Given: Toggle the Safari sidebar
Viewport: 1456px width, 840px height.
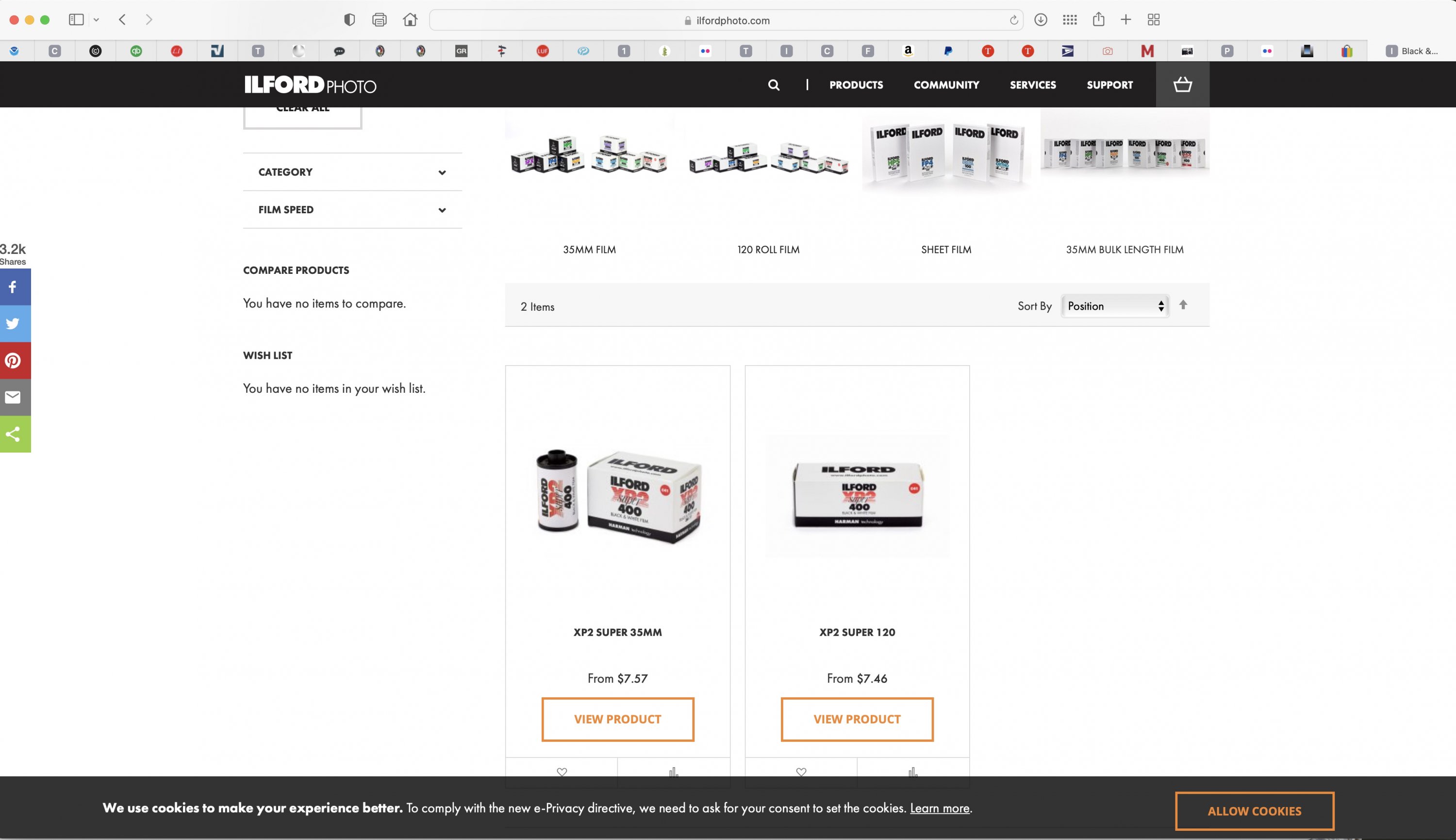Looking at the screenshot, I should 76,19.
